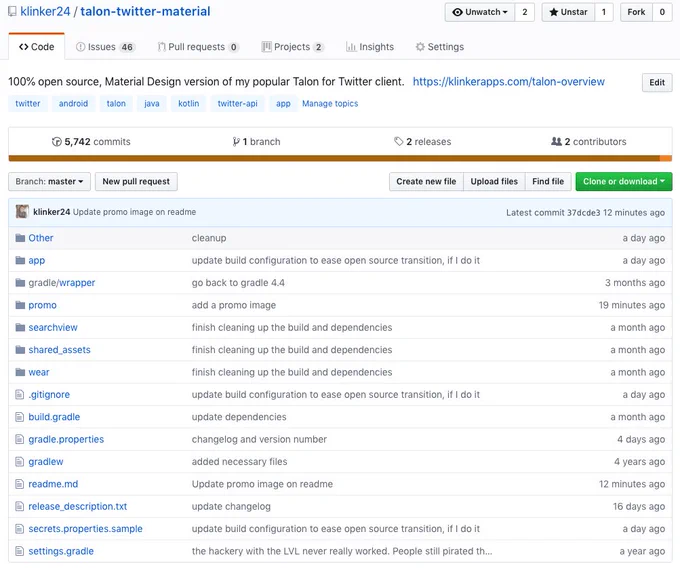Click the folder icon beside gradle/wrapper

(x=20, y=283)
